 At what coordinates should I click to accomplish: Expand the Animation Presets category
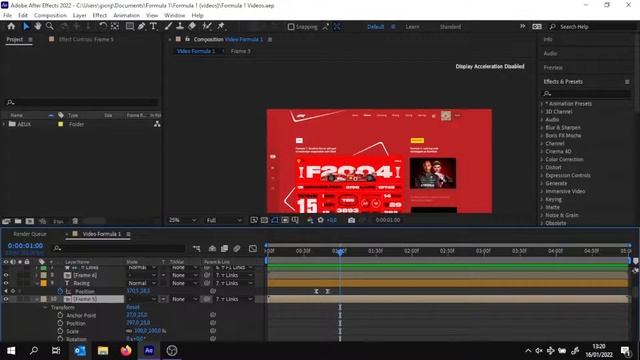tap(542, 104)
